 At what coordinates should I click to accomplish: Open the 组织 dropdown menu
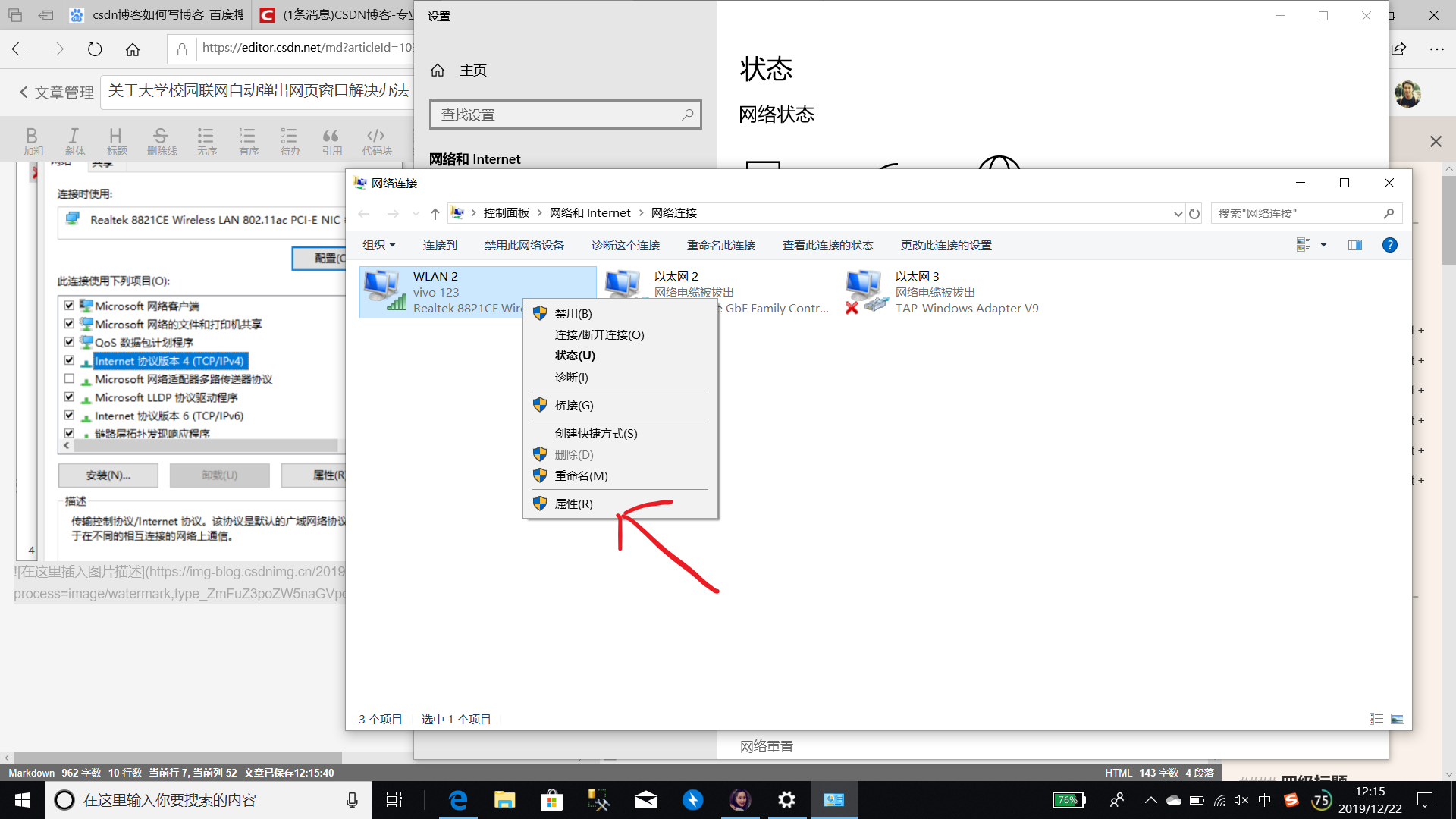coord(379,245)
